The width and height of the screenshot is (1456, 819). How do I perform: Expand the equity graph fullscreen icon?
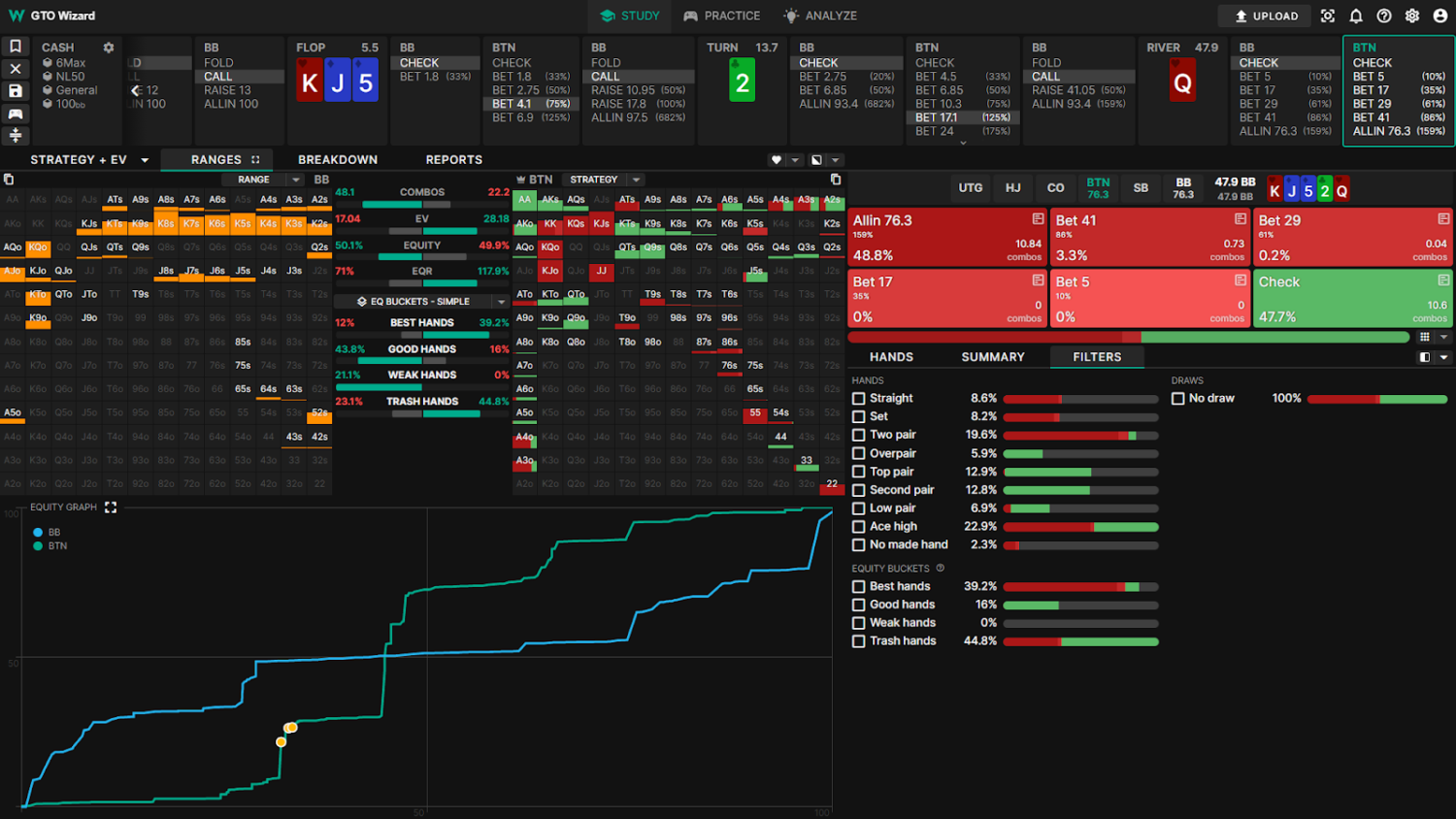(111, 508)
